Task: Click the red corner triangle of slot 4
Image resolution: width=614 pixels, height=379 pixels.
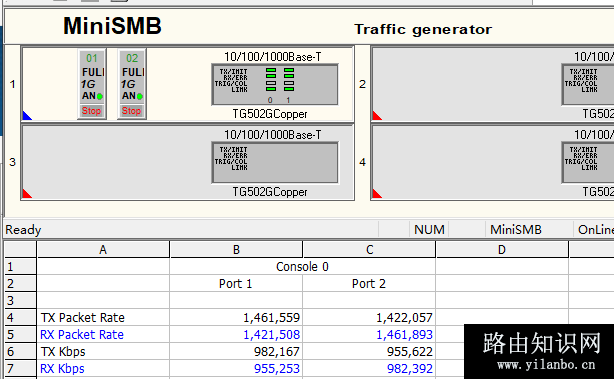Action: (376, 194)
